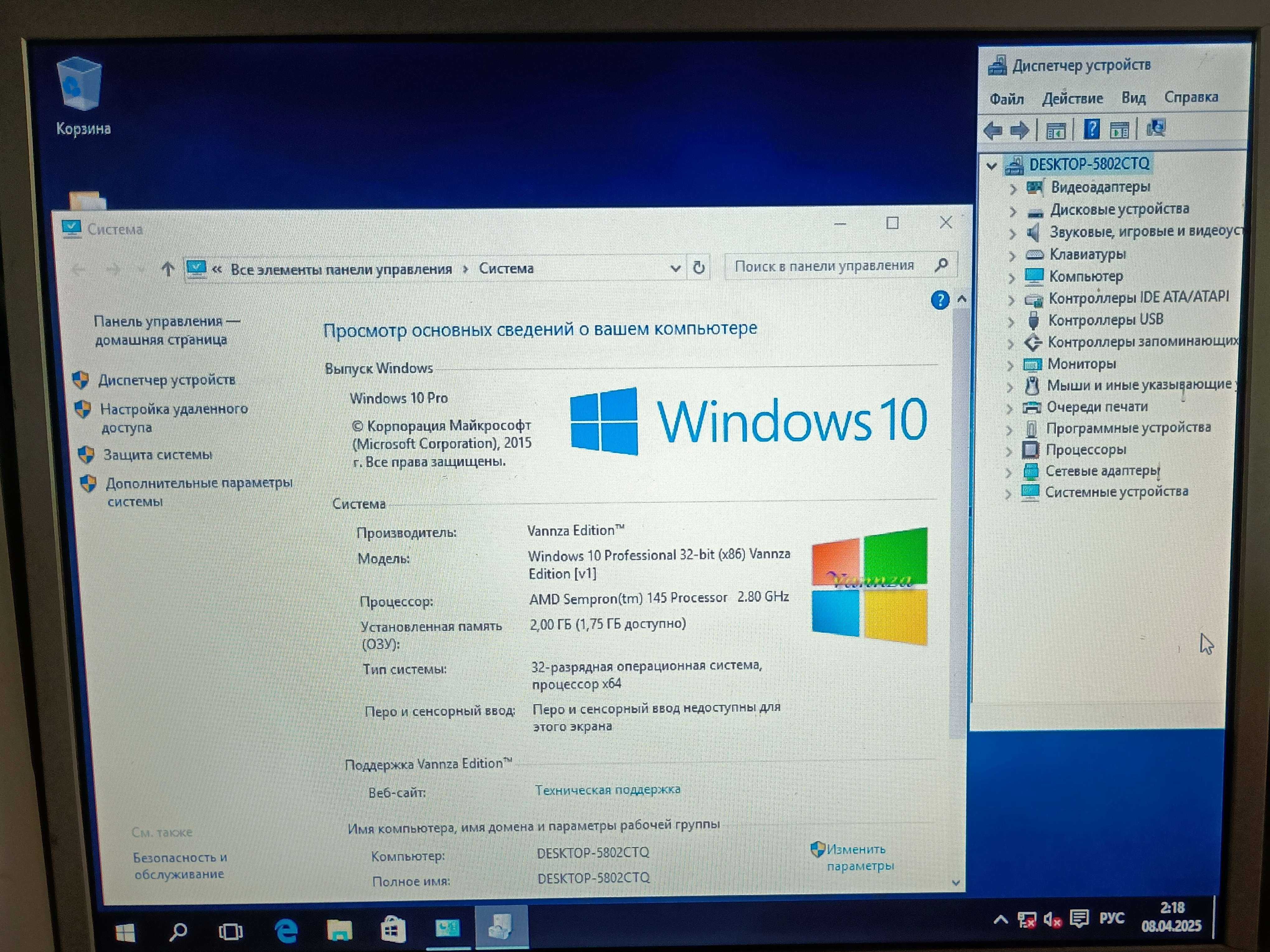Click the Защита системы link

[157, 455]
